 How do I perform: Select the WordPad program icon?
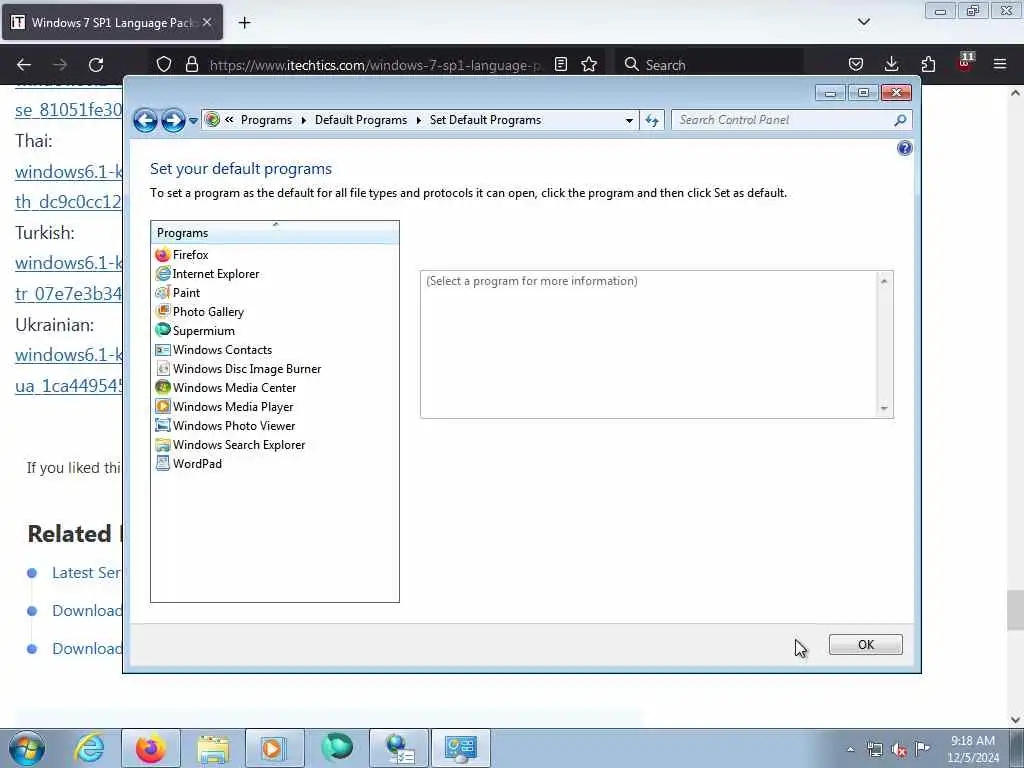(x=163, y=463)
